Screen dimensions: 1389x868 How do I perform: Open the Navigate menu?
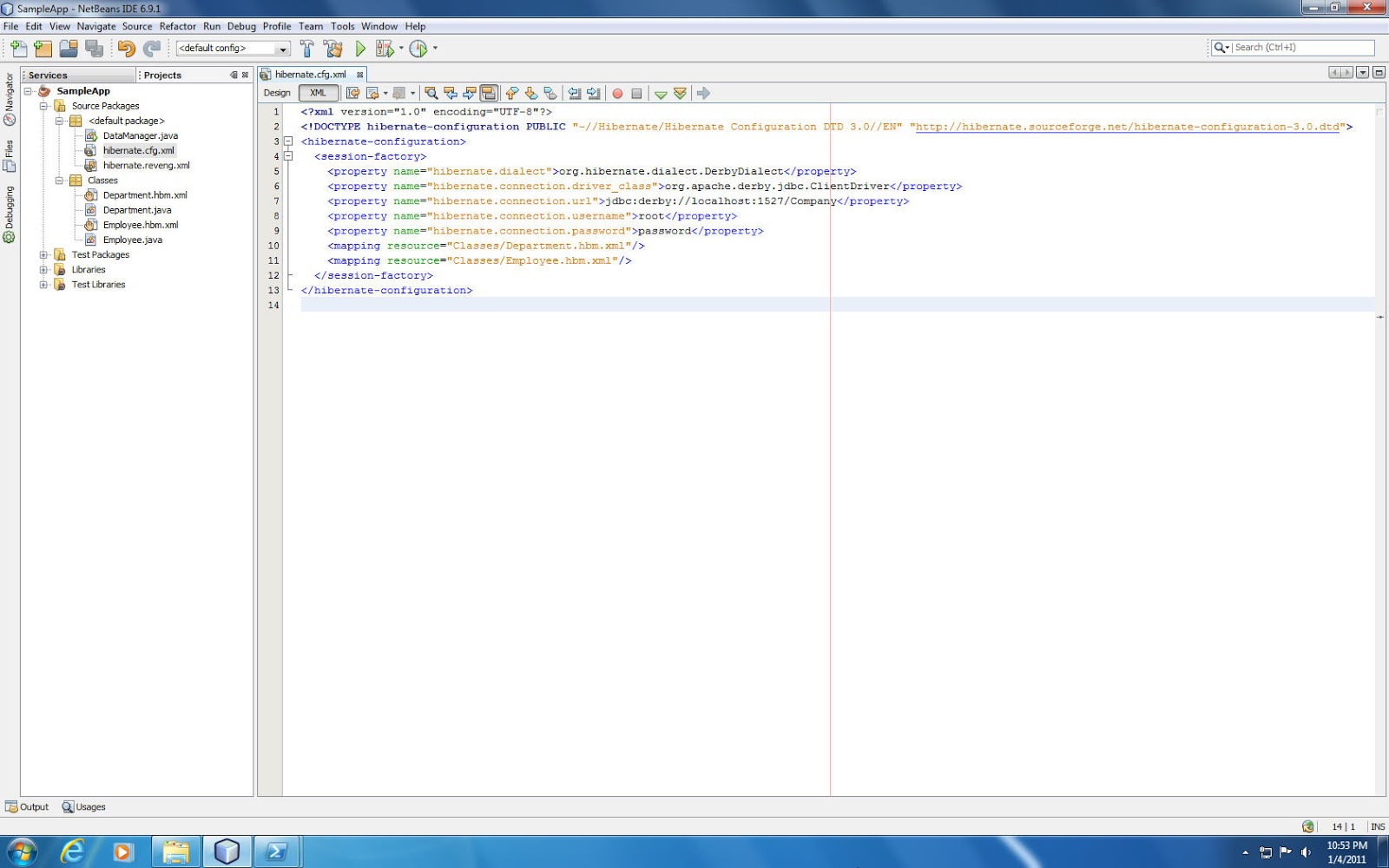coord(95,26)
